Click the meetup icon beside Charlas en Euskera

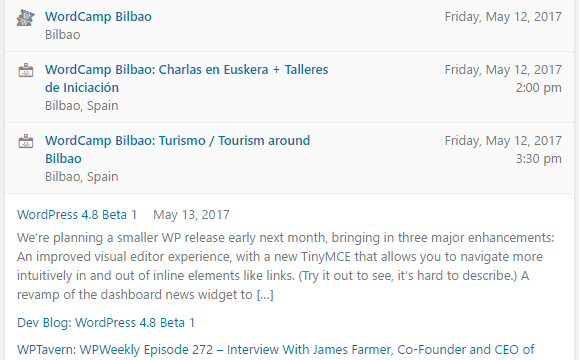(26, 70)
